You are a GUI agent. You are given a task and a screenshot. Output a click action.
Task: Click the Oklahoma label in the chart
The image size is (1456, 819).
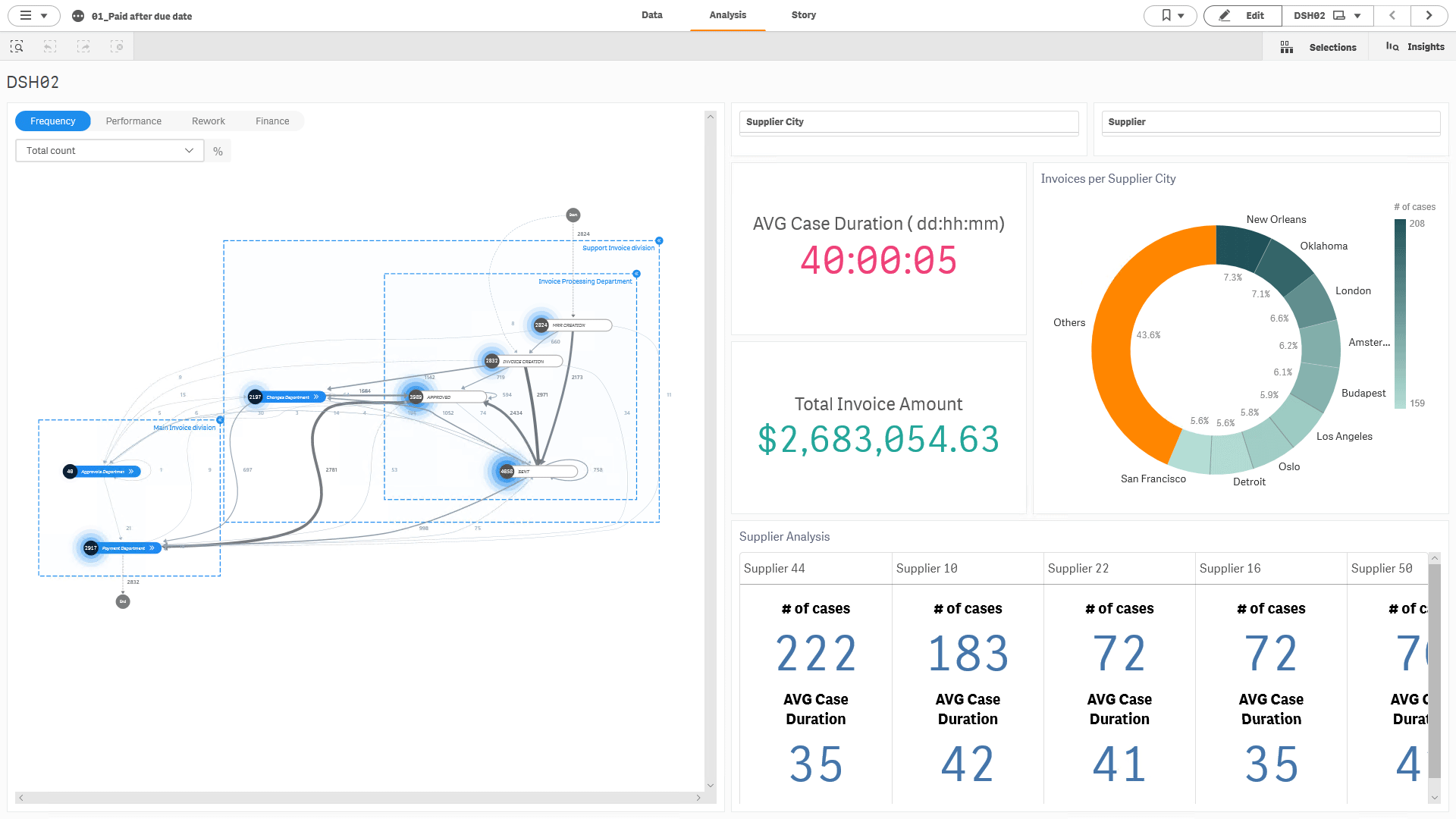[x=1323, y=246]
